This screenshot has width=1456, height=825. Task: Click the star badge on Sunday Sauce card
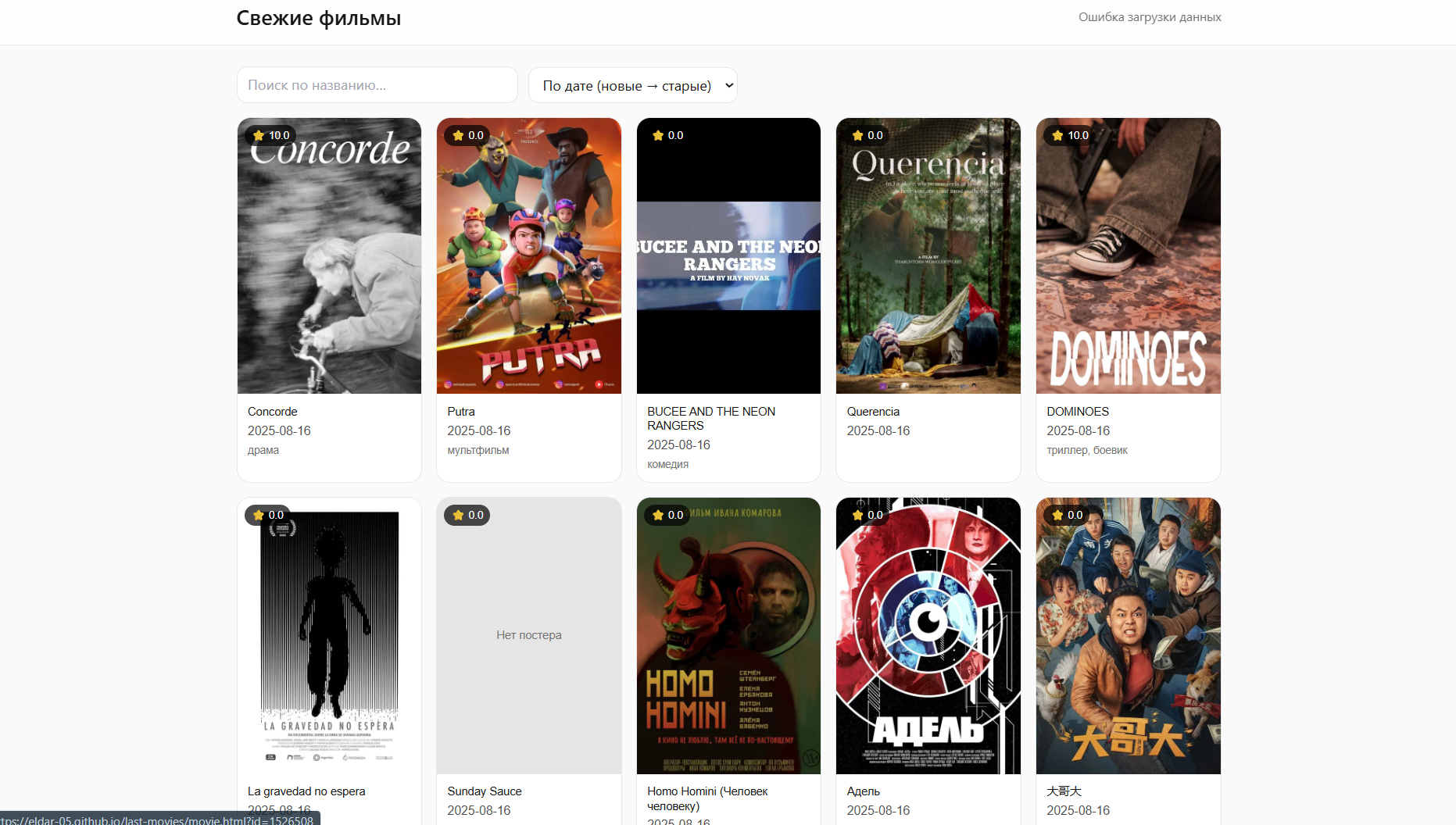tap(467, 515)
